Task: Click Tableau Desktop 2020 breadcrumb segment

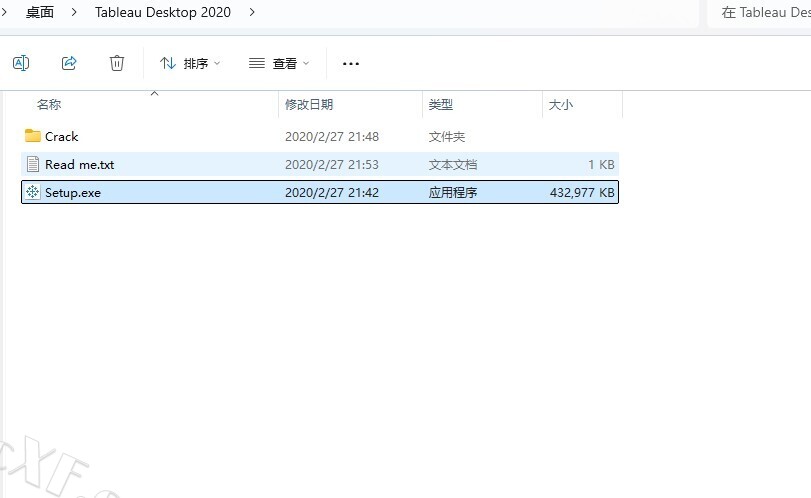Action: click(x=163, y=12)
